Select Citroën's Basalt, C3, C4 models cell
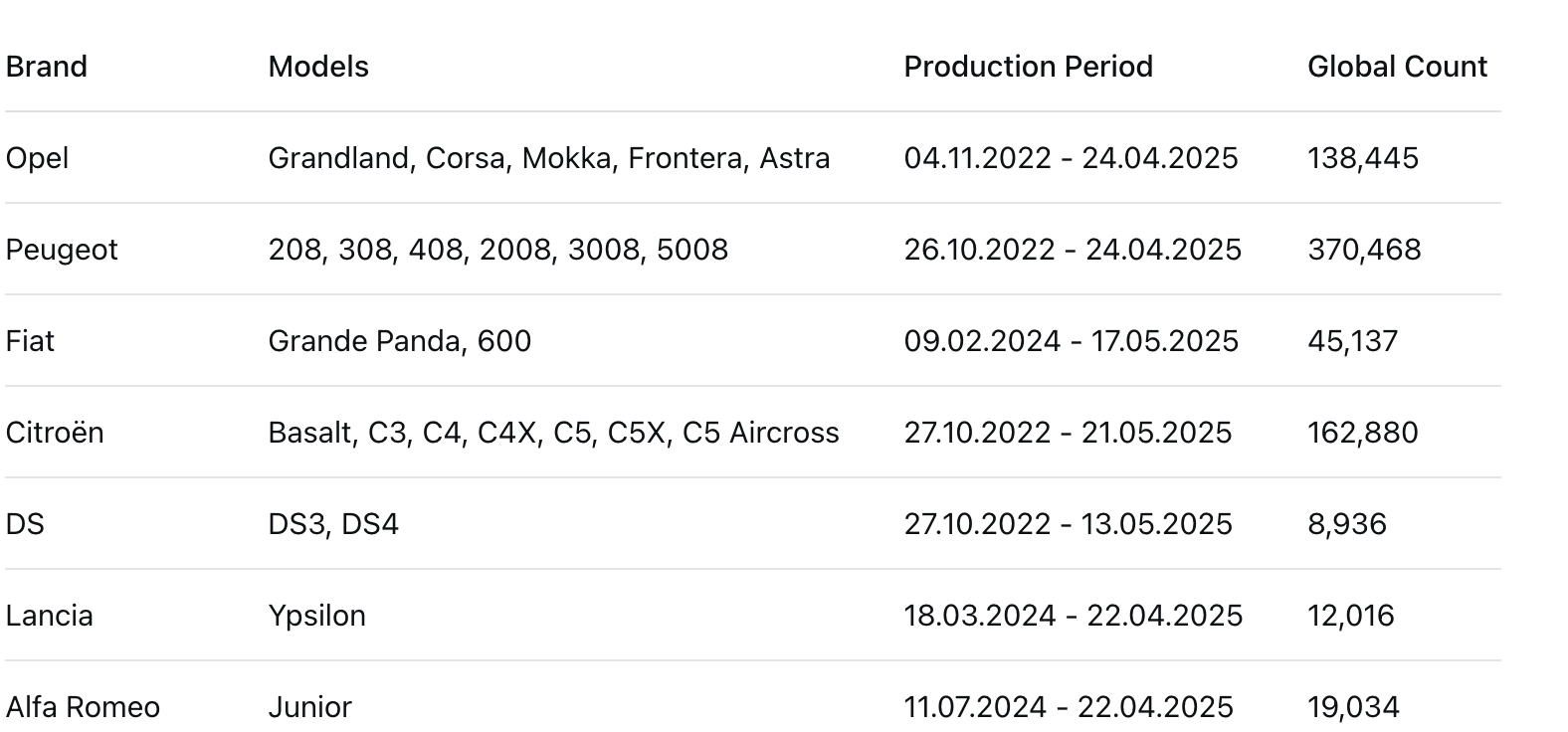Screen dimensions: 1568x732 [553, 433]
